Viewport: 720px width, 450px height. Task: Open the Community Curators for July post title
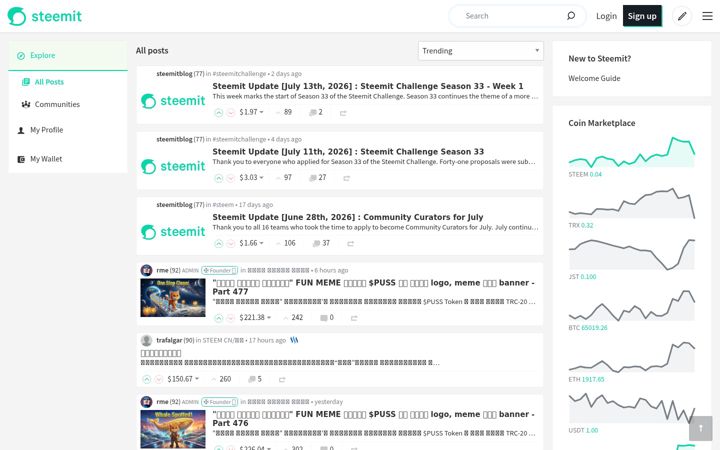coord(348,217)
